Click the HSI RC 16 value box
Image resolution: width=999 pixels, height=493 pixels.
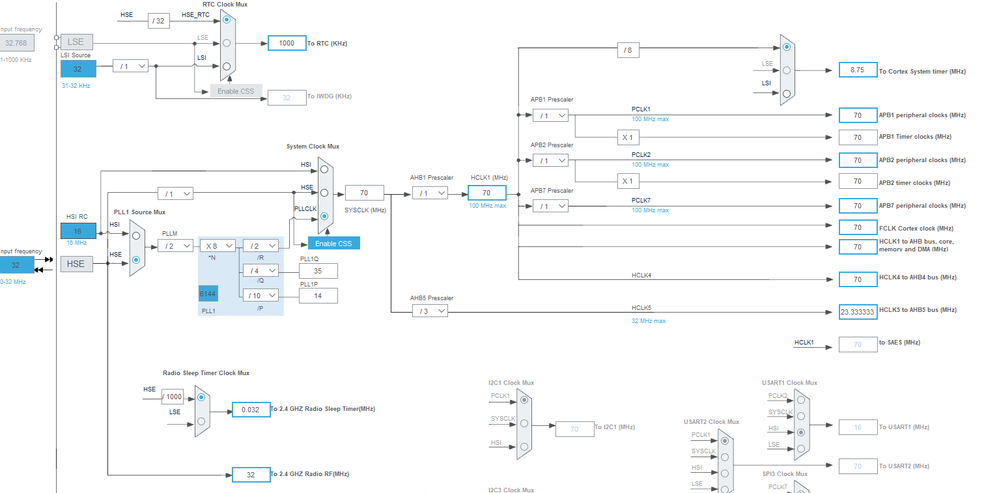(x=78, y=231)
